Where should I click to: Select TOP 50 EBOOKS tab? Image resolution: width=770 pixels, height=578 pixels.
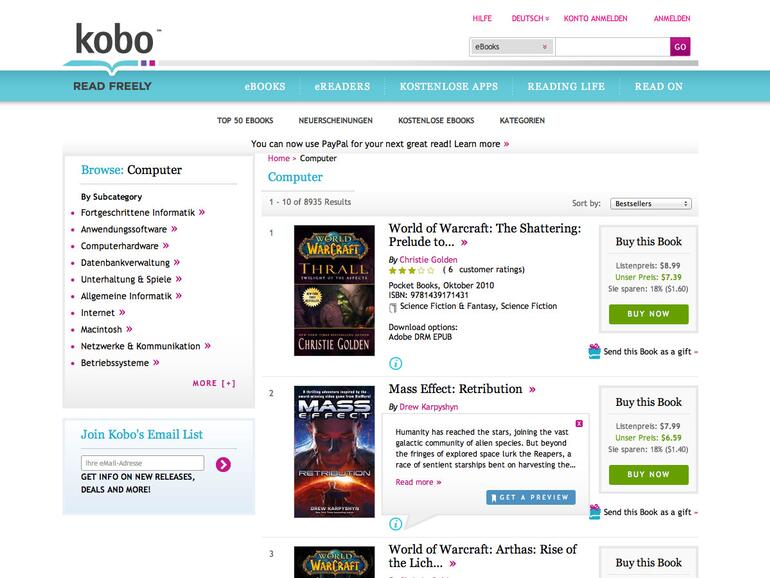pos(245,120)
